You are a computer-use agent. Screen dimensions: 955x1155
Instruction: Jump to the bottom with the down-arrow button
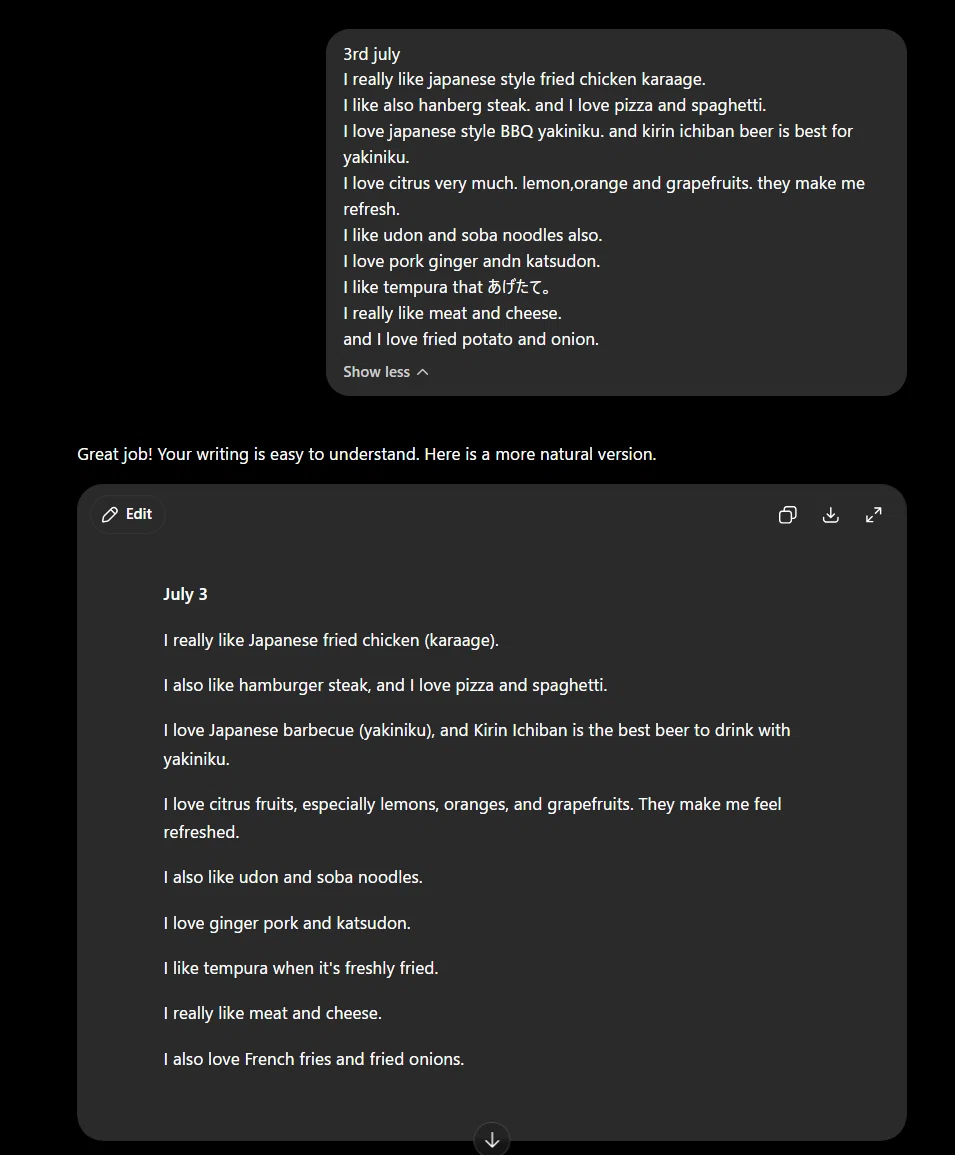(492, 1139)
